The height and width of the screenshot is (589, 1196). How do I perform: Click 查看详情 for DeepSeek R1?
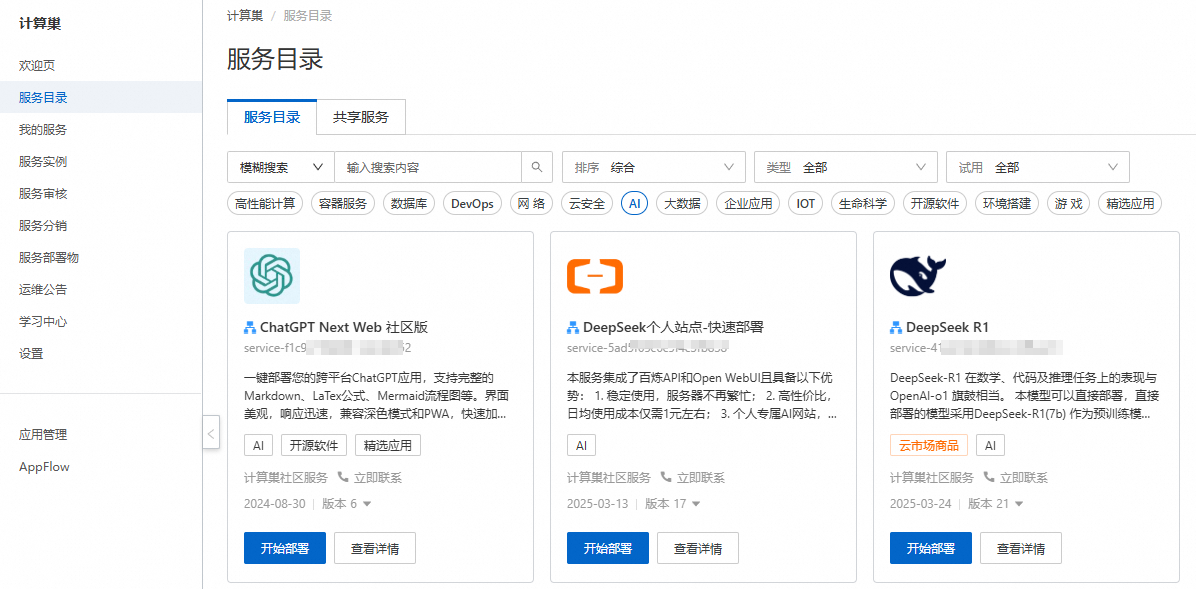(x=1021, y=548)
